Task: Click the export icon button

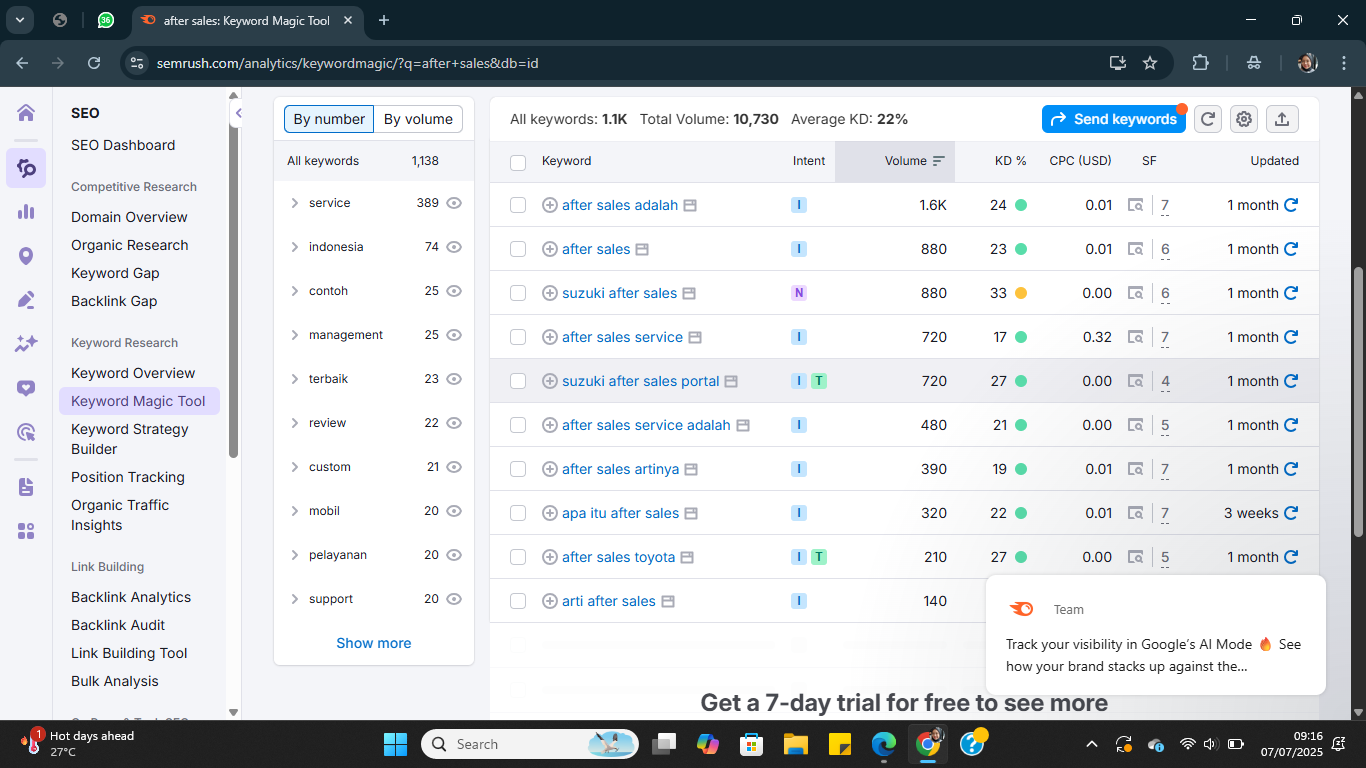Action: [x=1282, y=119]
